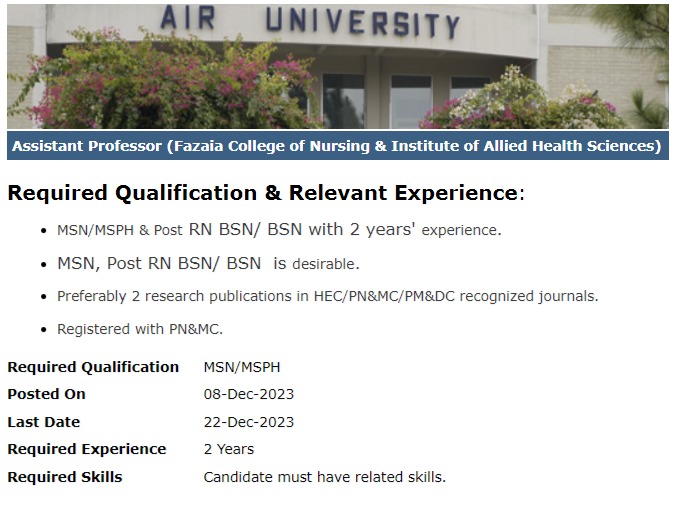Viewport: 676px width, 511px height.
Task: Click the bold 'Required Qualification' field label
Action: (93, 367)
